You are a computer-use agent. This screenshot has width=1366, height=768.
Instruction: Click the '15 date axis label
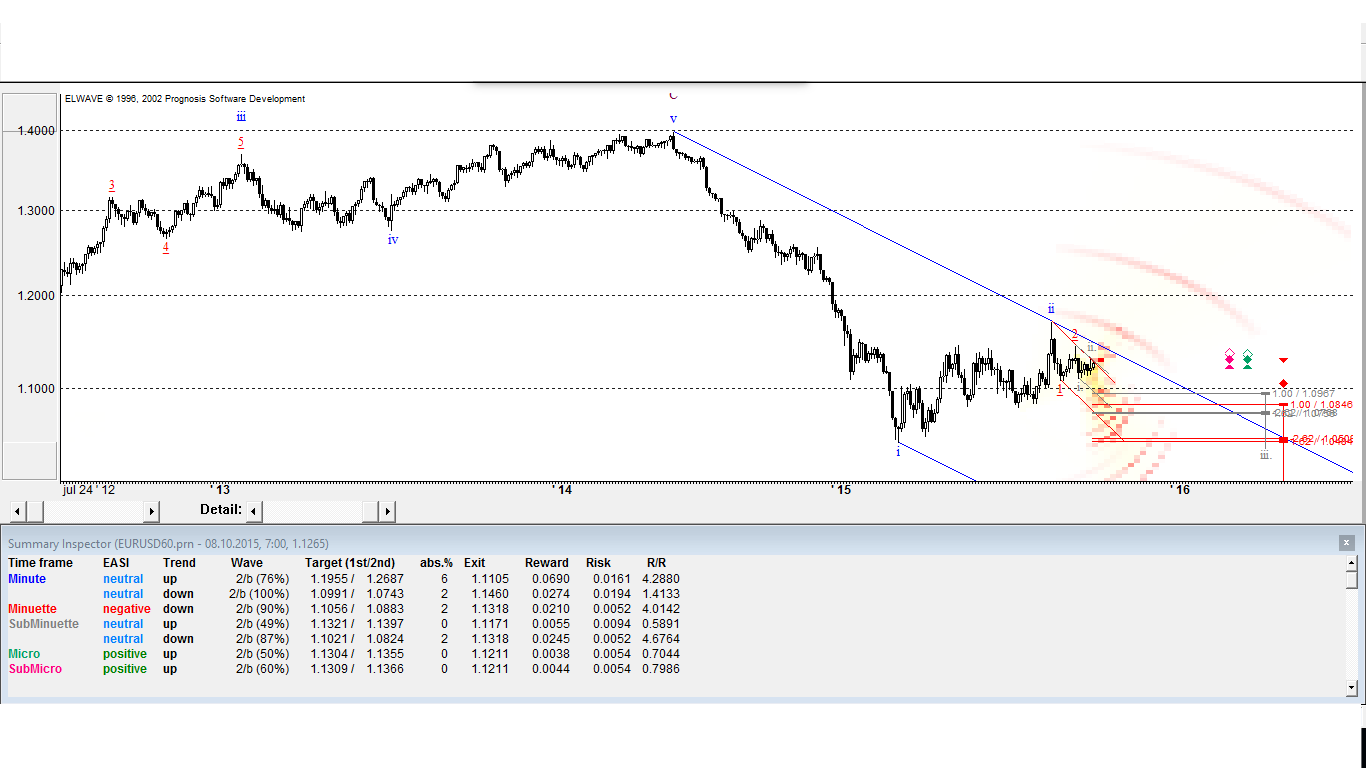coord(840,490)
